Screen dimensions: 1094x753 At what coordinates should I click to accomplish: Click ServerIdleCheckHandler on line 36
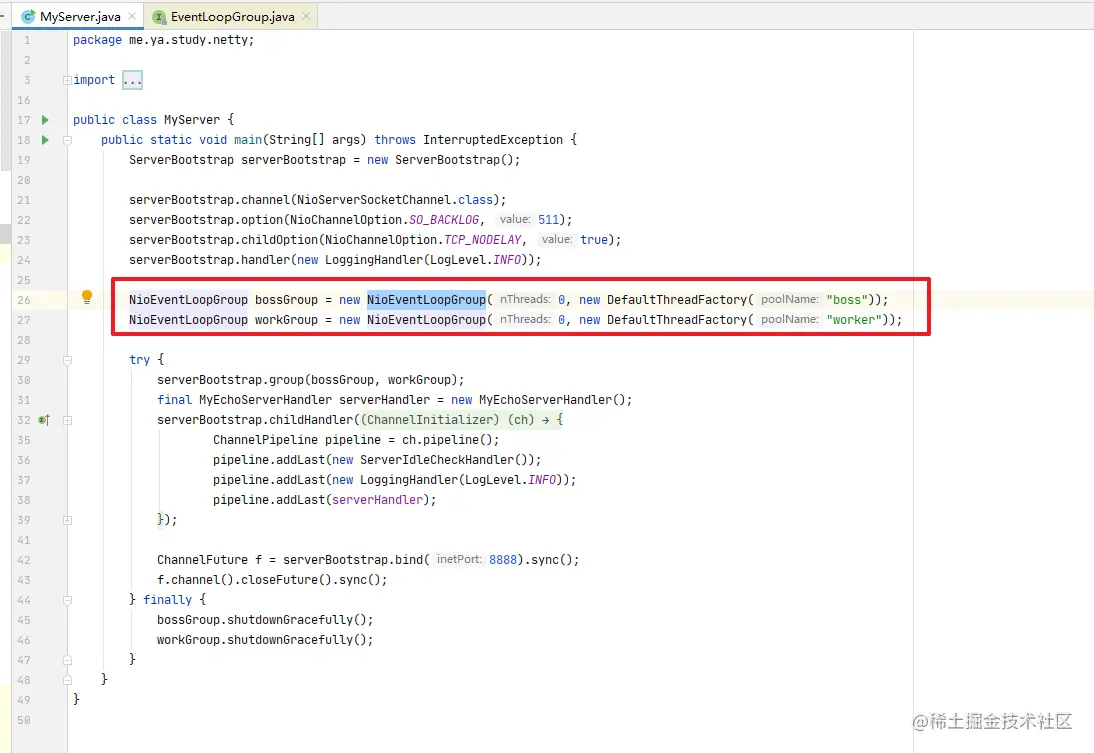[437, 460]
